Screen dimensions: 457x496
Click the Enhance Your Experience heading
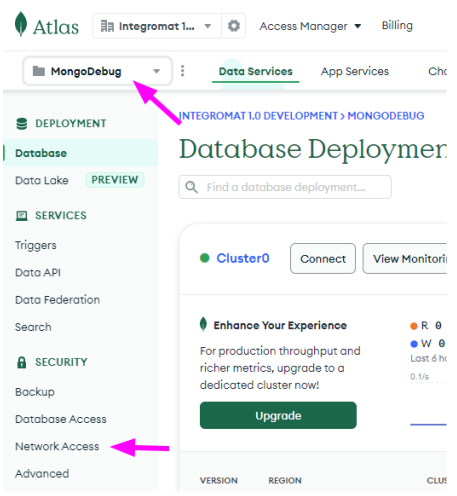pyautogui.click(x=280, y=325)
